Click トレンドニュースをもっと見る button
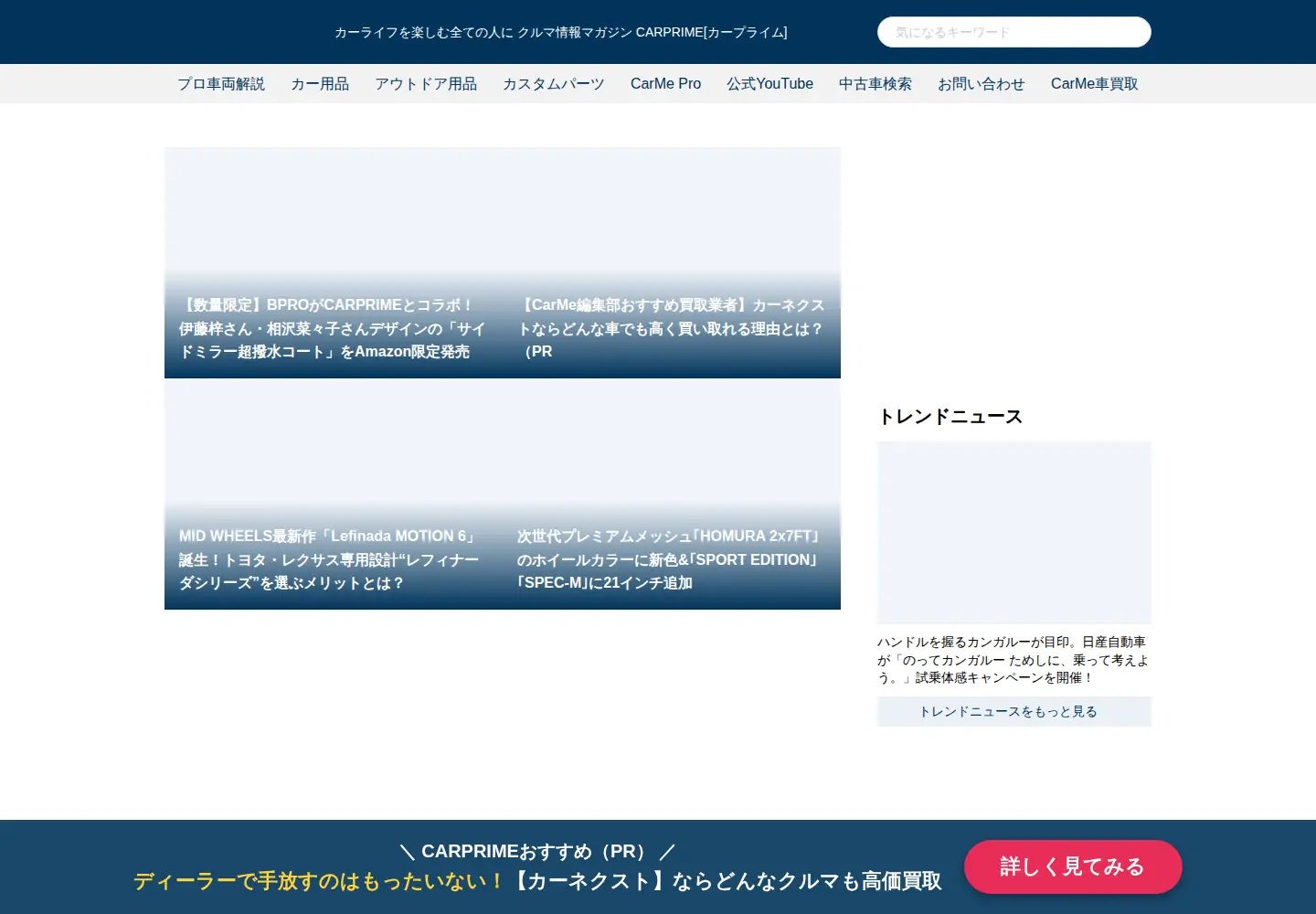The width and height of the screenshot is (1316, 914). [1014, 711]
